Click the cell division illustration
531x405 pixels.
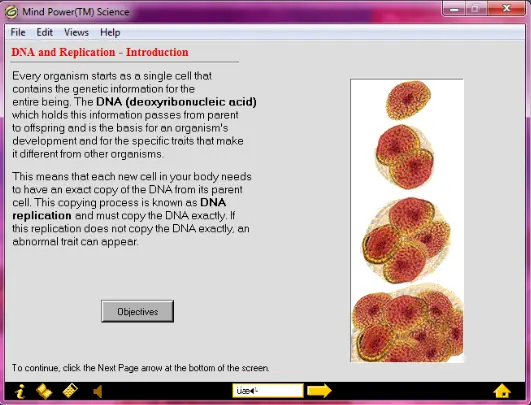pos(407,220)
